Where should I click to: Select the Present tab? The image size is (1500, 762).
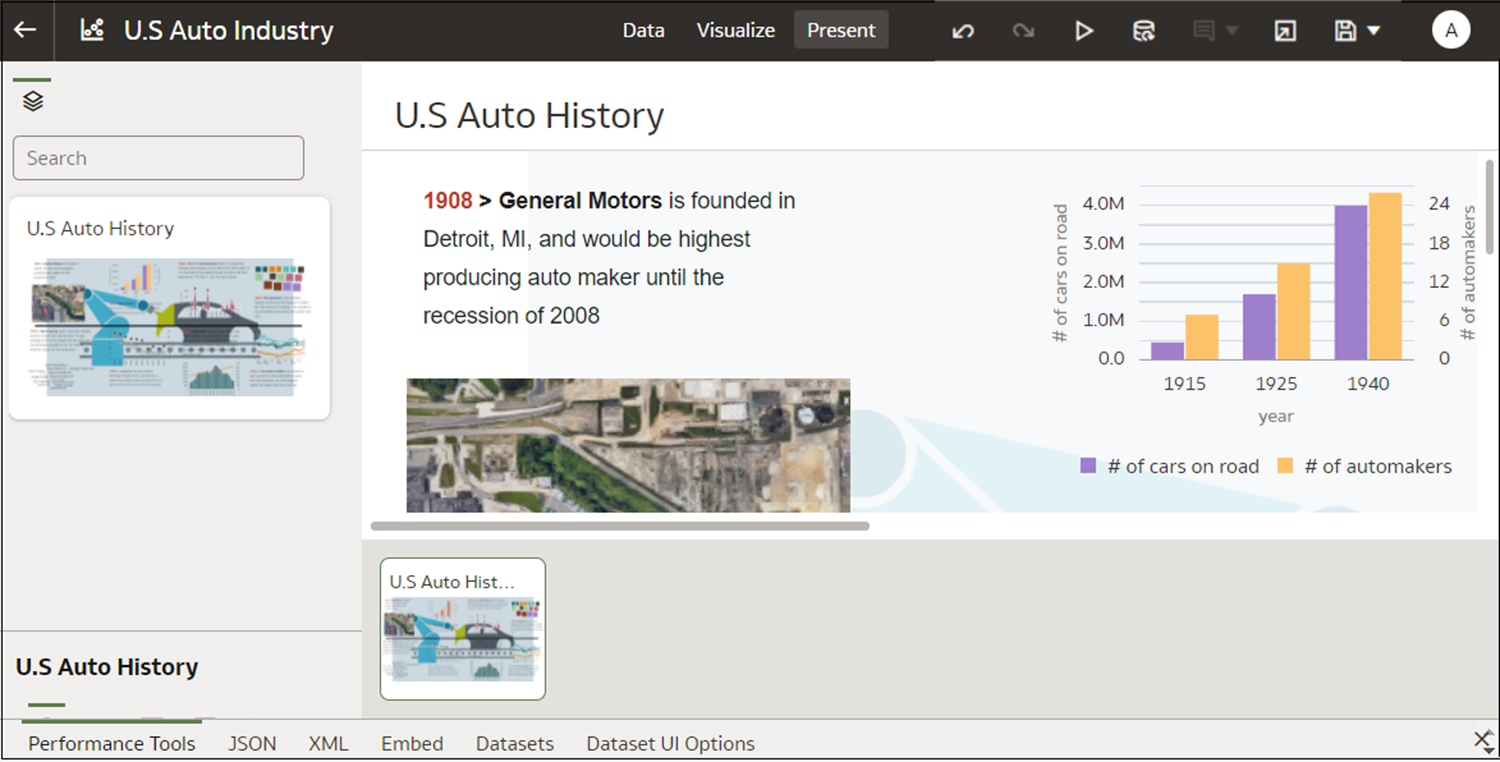841,30
